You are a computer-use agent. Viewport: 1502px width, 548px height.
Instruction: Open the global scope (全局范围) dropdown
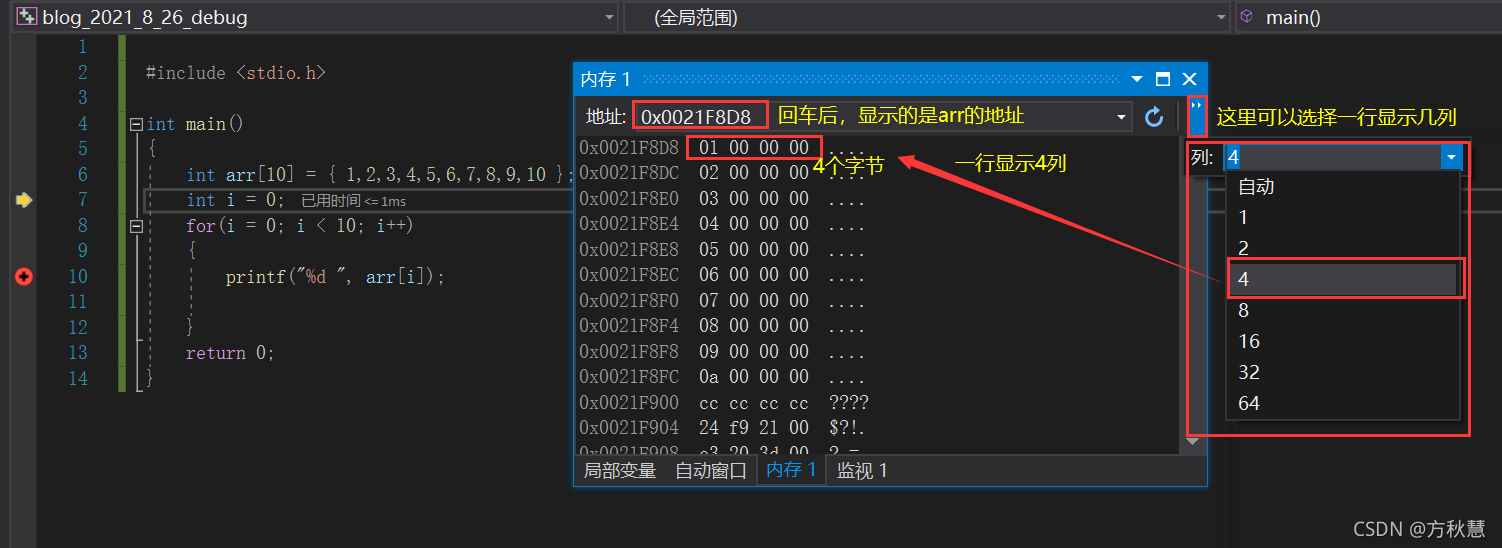tap(1222, 17)
